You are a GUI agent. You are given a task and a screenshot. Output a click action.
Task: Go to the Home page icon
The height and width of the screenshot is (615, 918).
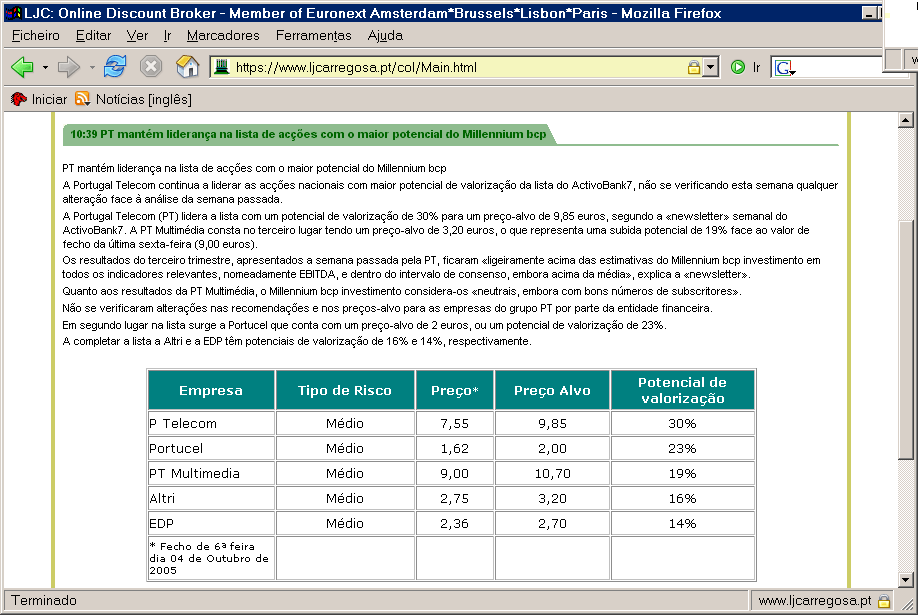187,67
